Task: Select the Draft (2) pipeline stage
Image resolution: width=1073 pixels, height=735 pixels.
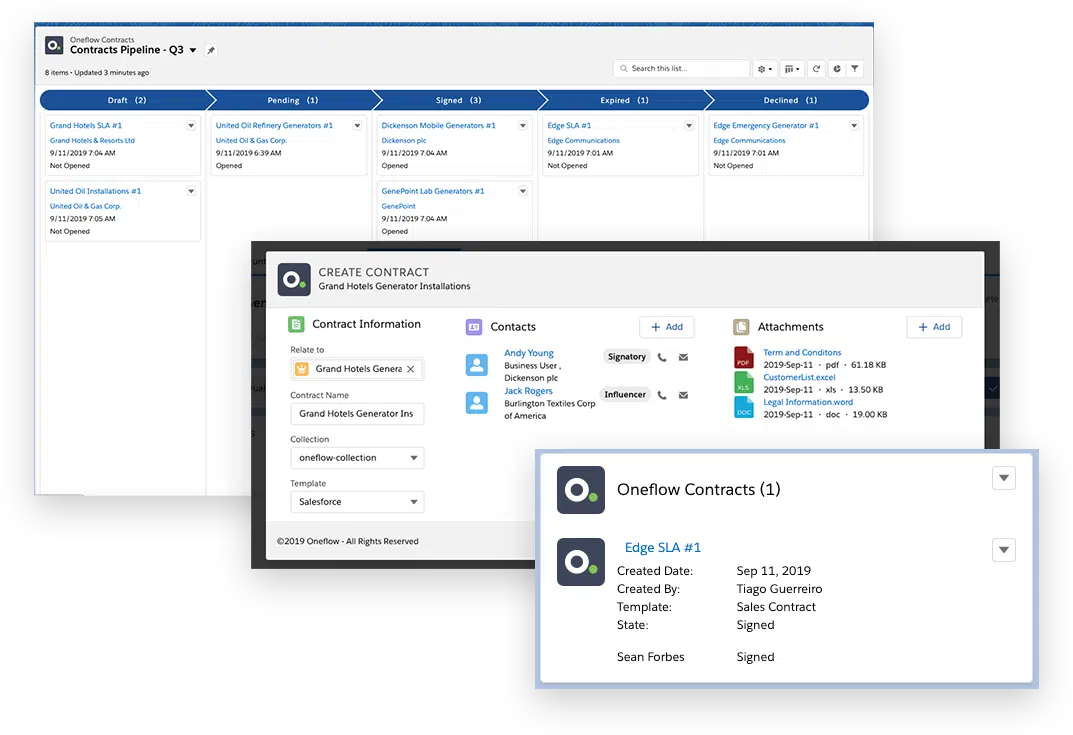Action: pos(127,100)
